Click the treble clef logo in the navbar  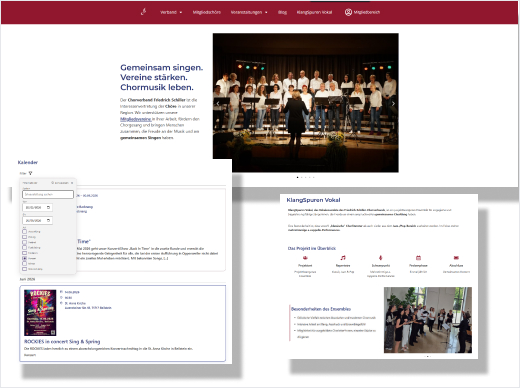point(143,12)
